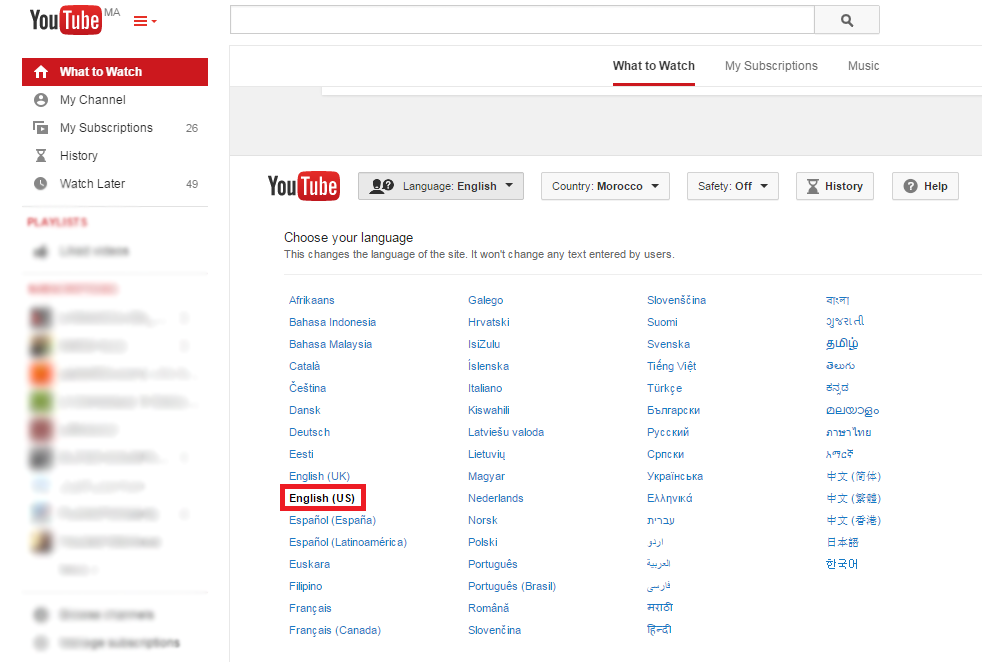Click the question mark Help icon

[x=911, y=186]
